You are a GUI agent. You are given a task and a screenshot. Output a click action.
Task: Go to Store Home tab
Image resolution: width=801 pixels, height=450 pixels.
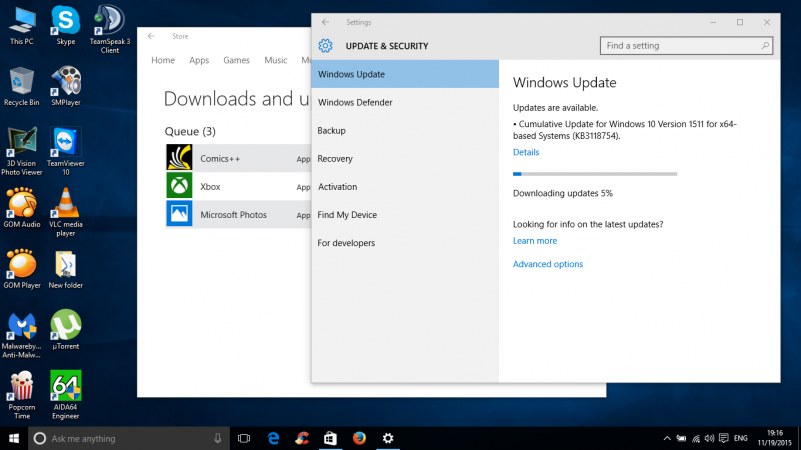[163, 60]
